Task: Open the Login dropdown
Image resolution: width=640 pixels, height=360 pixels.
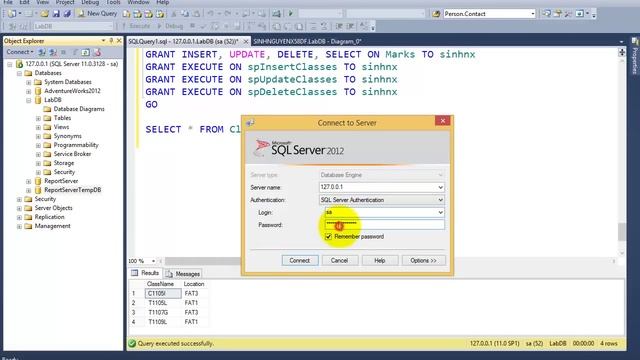Action: (x=440, y=213)
